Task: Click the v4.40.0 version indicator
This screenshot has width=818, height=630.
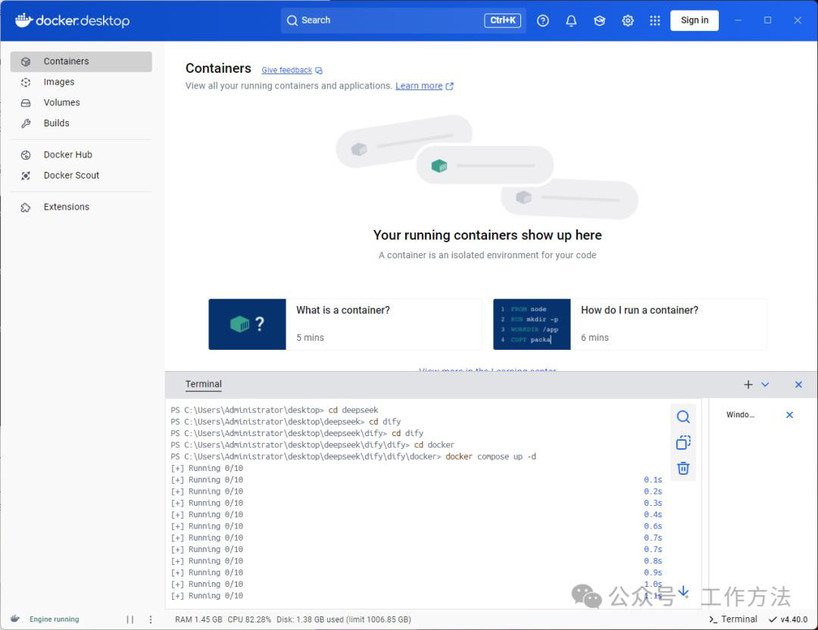Action: [x=788, y=619]
